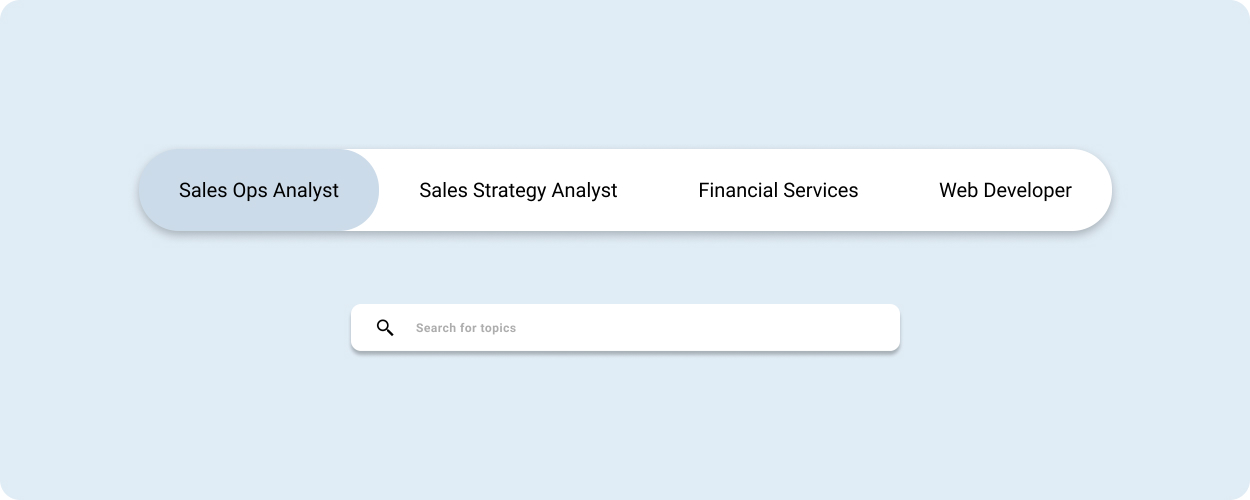The image size is (1250, 500).
Task: Pick Sales Strategy Analyst from the role bar
Action: [518, 190]
